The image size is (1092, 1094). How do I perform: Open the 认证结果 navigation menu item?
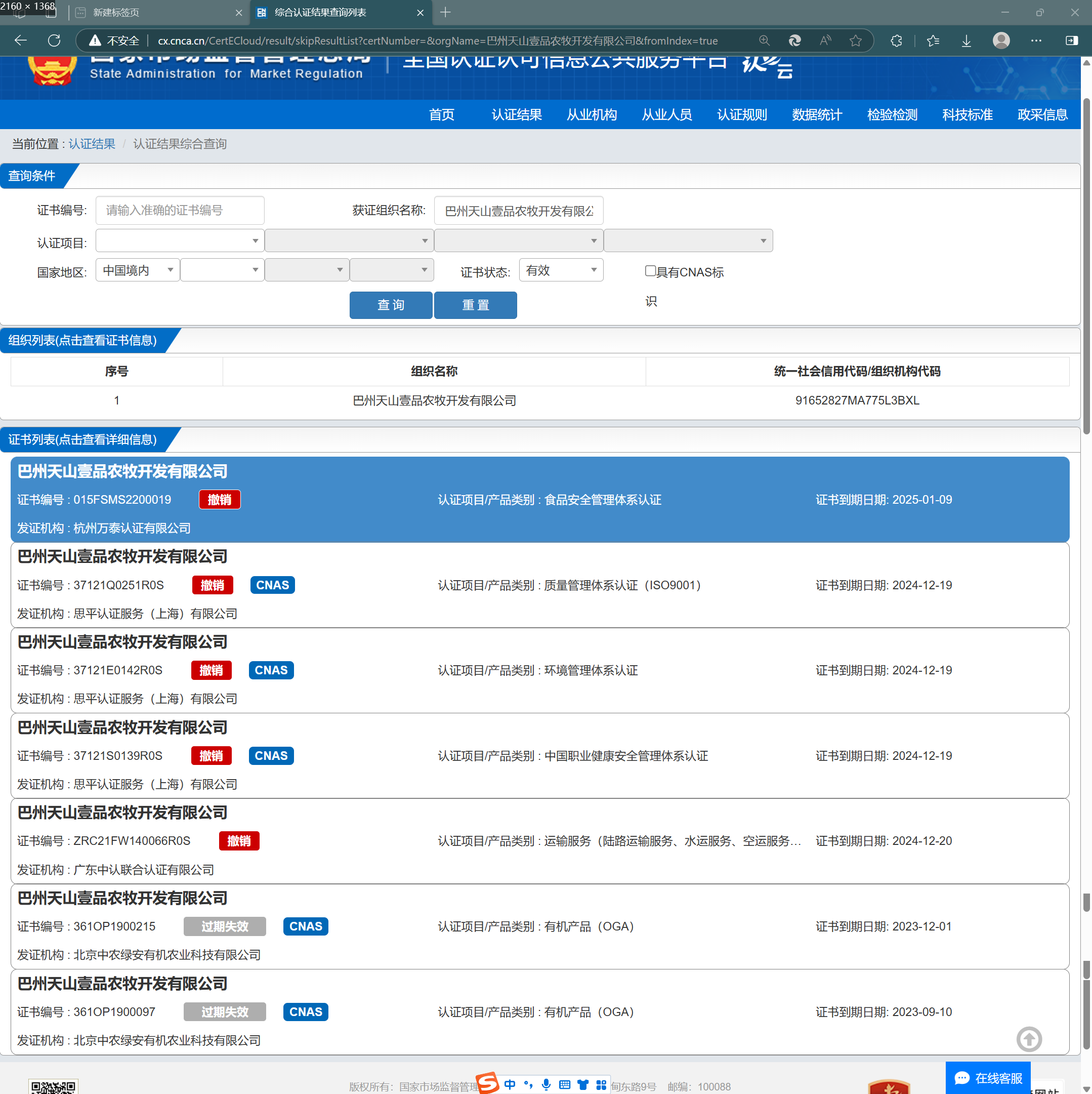click(517, 115)
